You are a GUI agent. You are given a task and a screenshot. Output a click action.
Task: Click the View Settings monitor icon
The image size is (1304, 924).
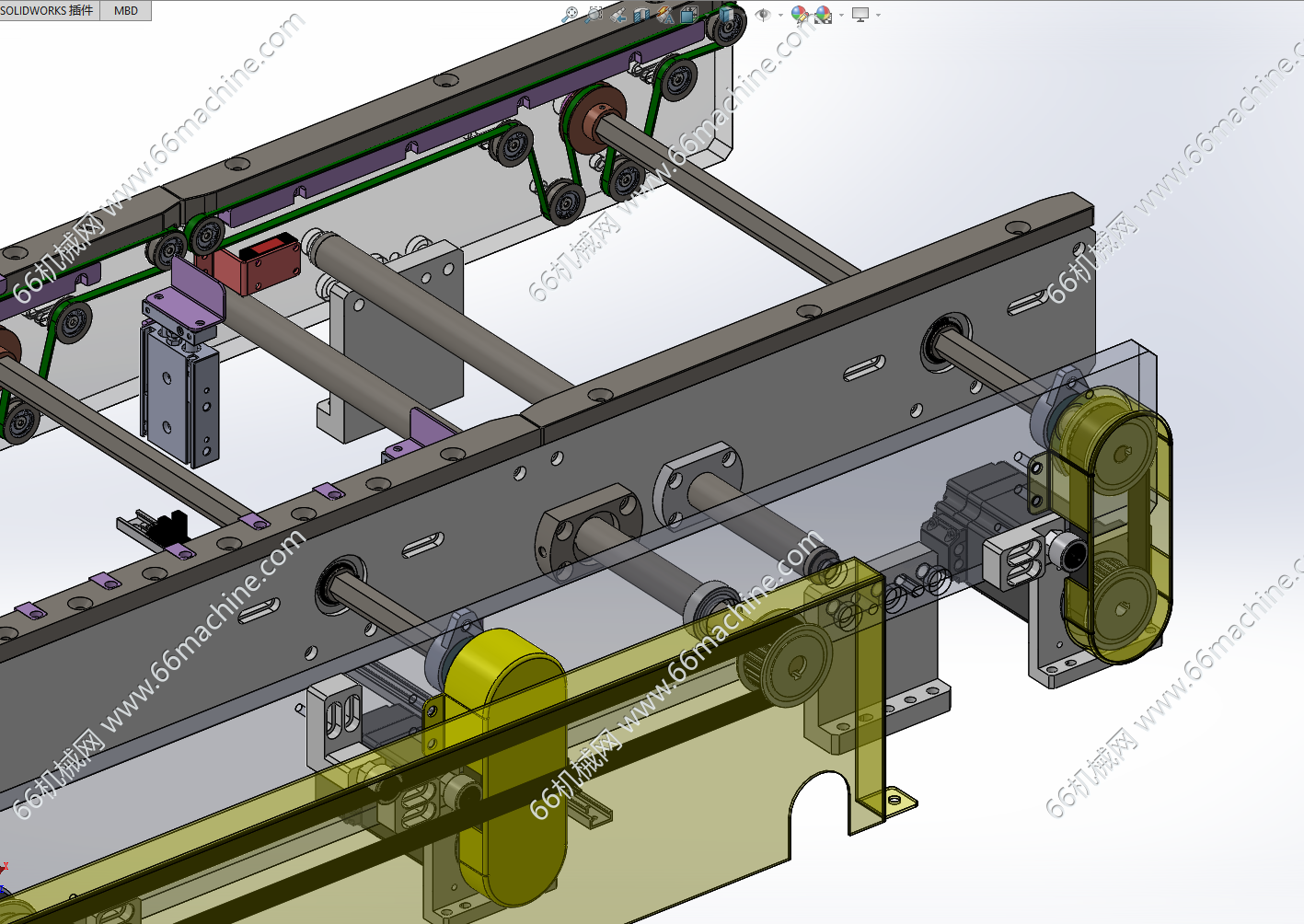pyautogui.click(x=860, y=14)
